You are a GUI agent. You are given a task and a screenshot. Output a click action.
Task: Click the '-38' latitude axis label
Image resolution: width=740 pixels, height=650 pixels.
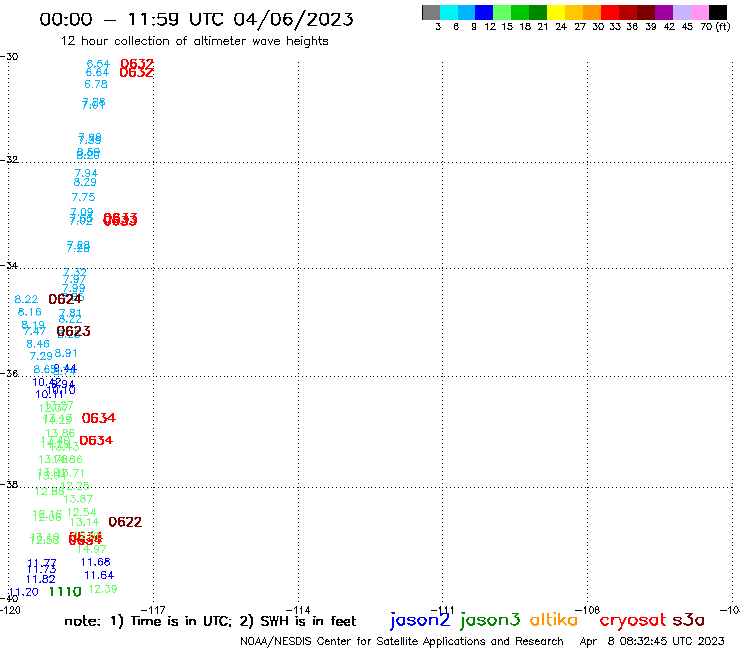(9, 484)
